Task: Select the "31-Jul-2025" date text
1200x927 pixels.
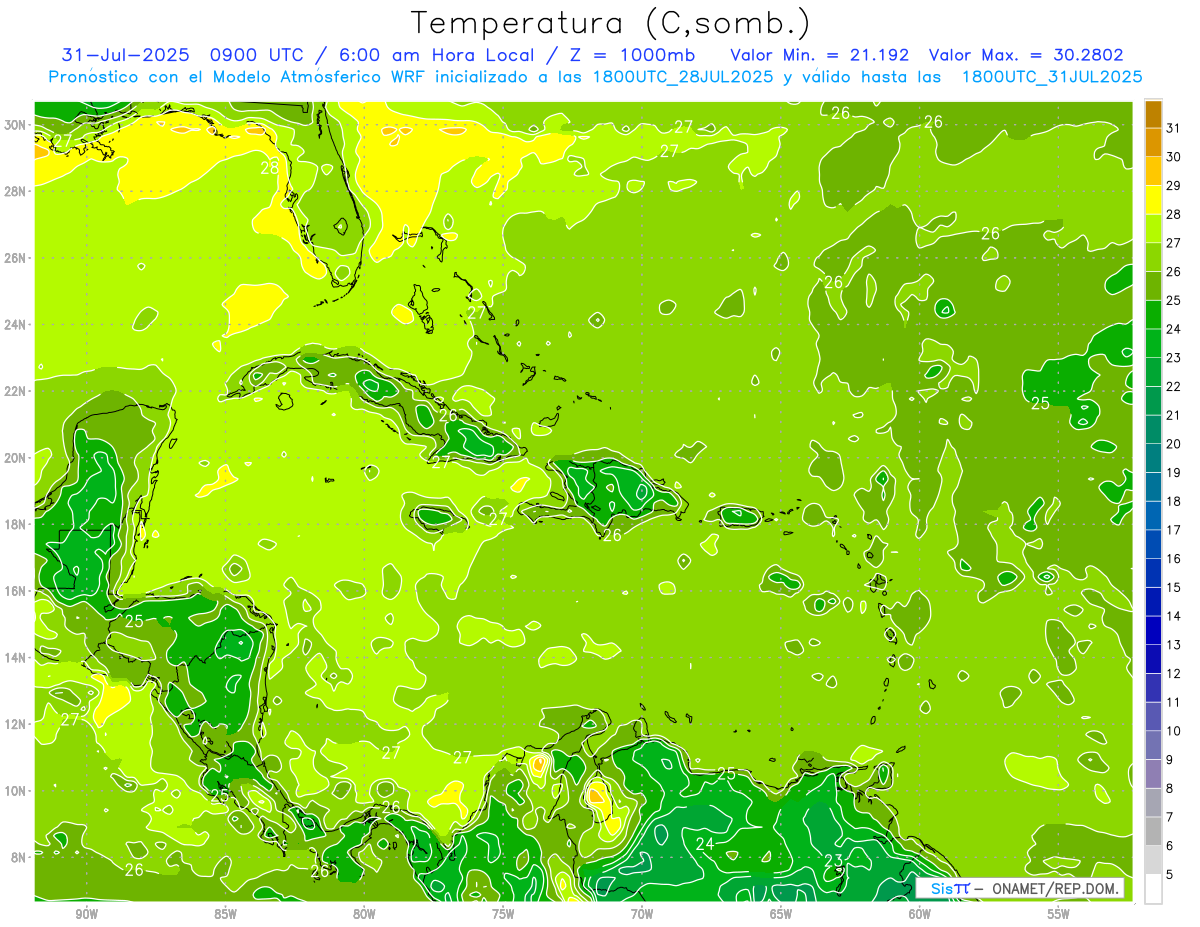Action: [x=126, y=54]
